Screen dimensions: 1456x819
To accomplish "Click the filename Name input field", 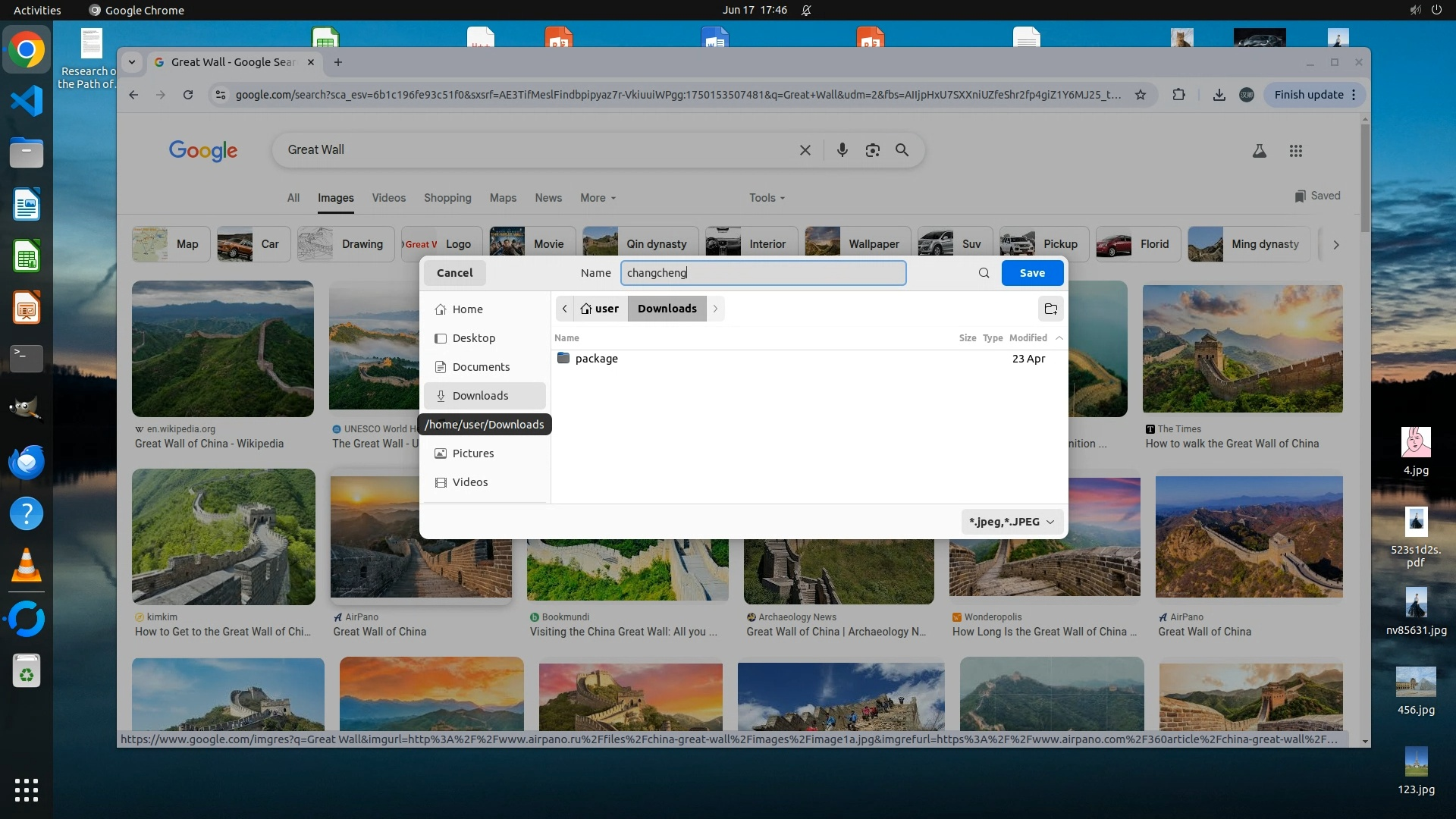I will click(762, 273).
